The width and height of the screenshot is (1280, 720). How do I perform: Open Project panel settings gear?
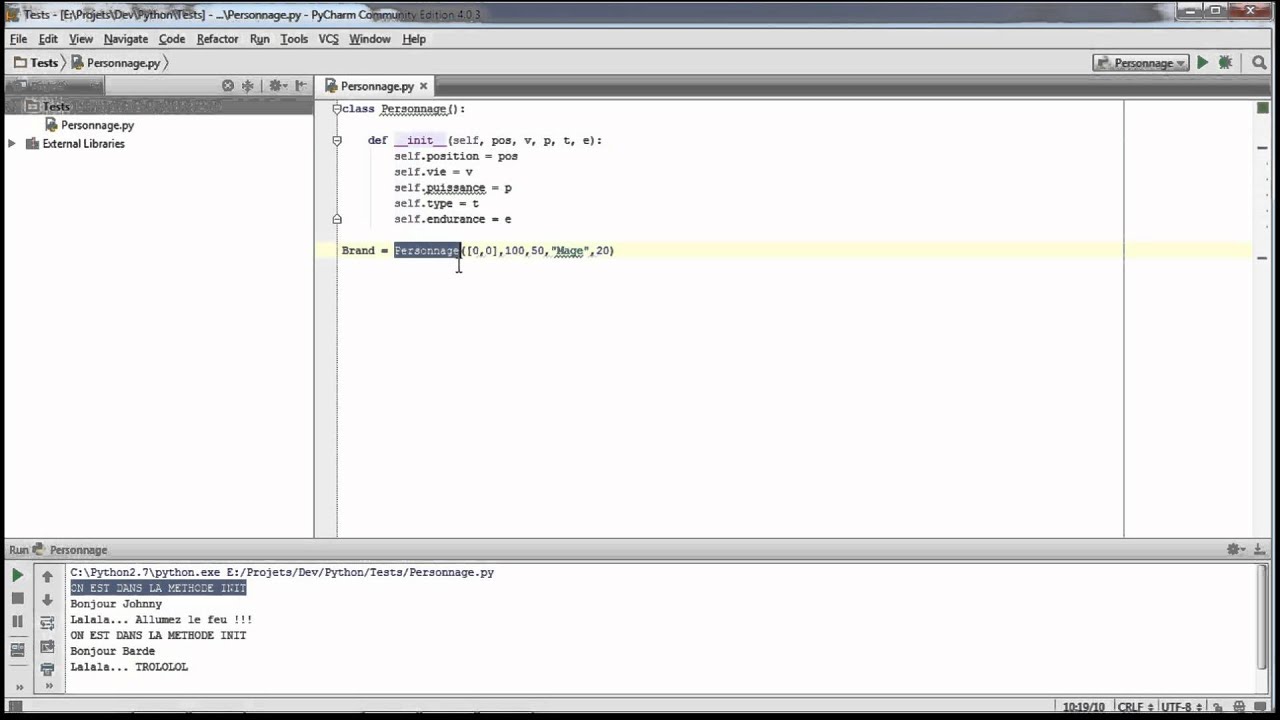pyautogui.click(x=277, y=86)
